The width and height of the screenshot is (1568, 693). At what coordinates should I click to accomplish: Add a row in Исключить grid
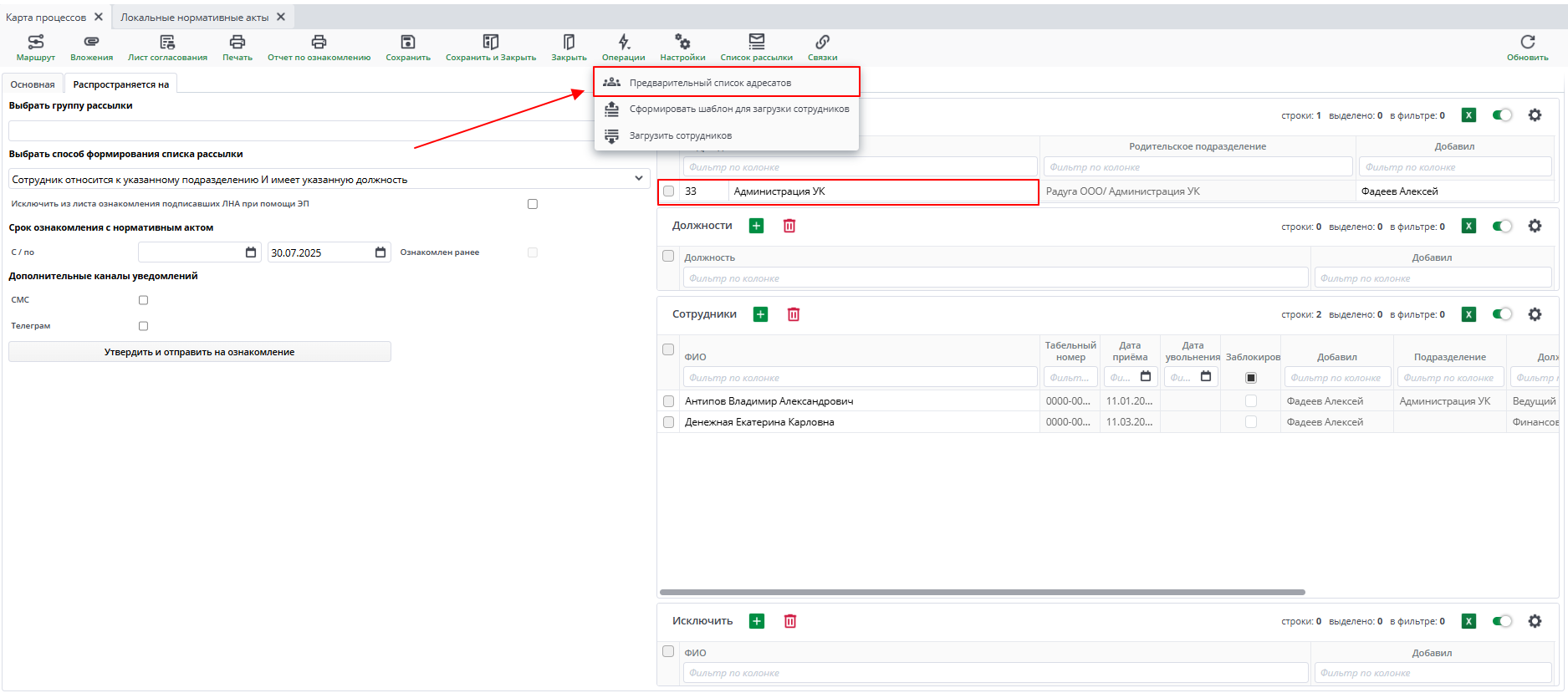click(757, 621)
